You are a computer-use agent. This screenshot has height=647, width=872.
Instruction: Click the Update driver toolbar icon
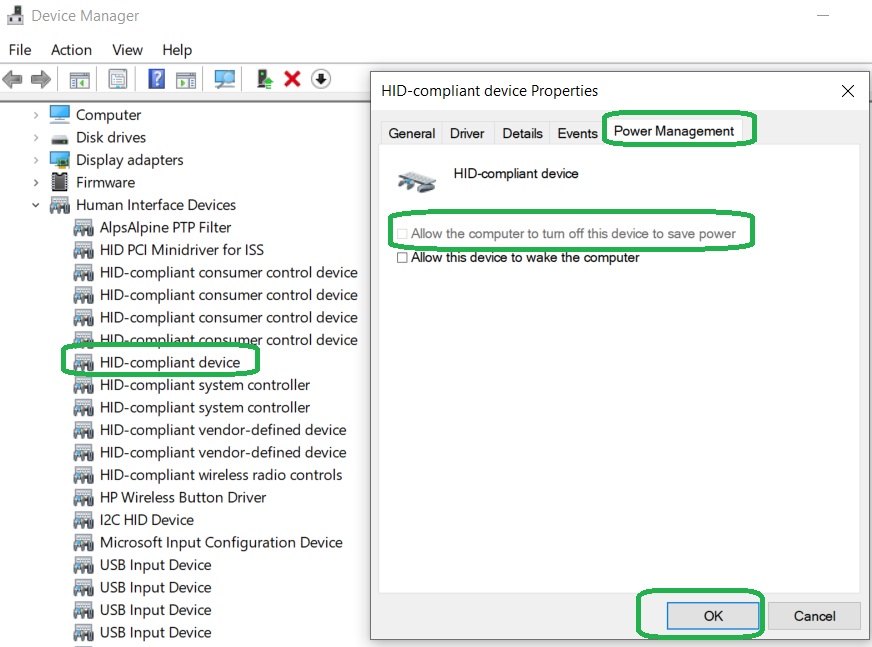[x=264, y=79]
